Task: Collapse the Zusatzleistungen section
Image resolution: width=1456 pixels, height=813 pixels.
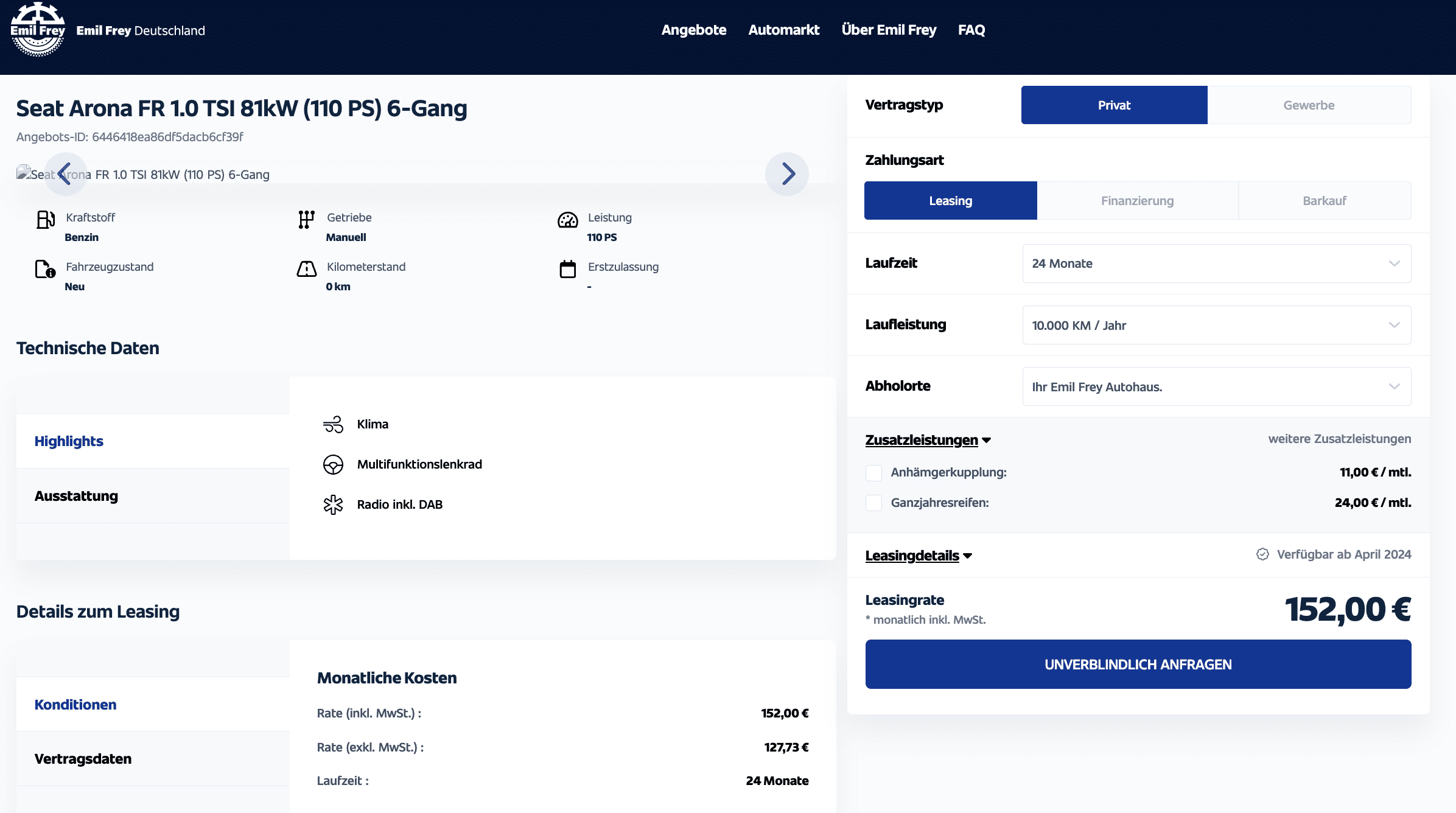Action: [928, 440]
